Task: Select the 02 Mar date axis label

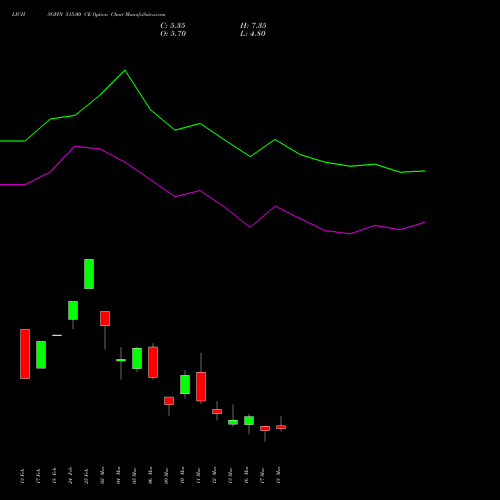Action: coord(102,475)
